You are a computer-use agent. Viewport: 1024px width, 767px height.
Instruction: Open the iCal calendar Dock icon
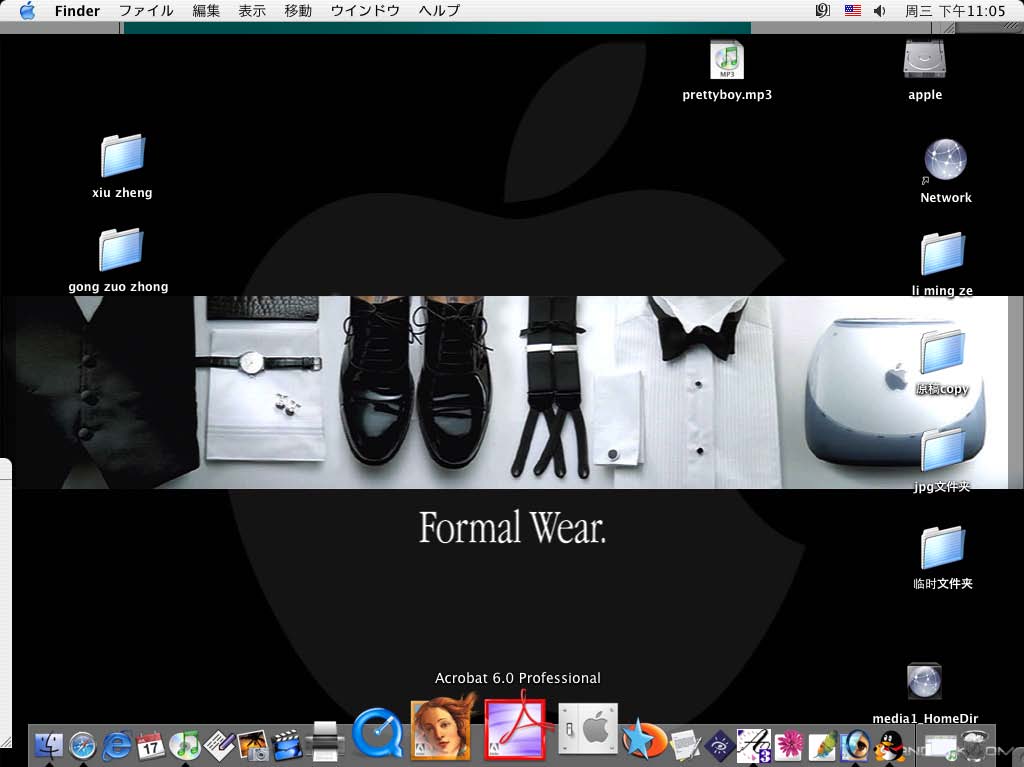[x=150, y=745]
